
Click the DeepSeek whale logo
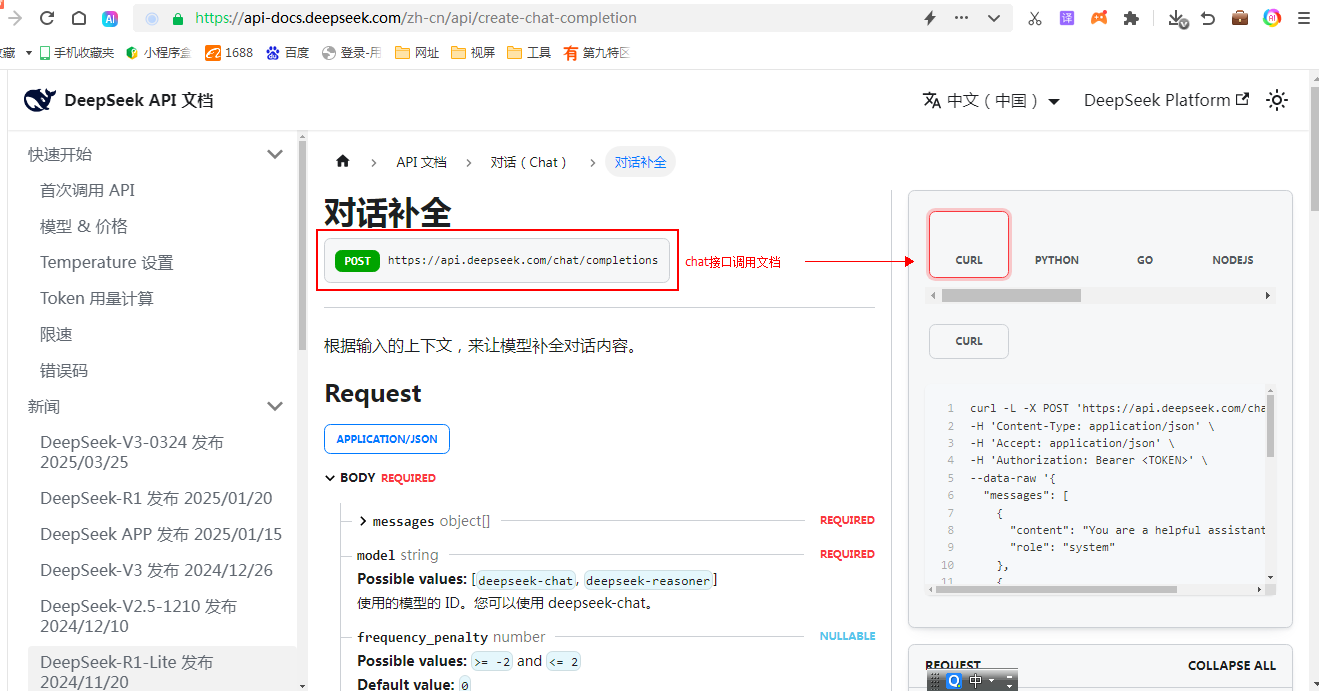tap(39, 100)
